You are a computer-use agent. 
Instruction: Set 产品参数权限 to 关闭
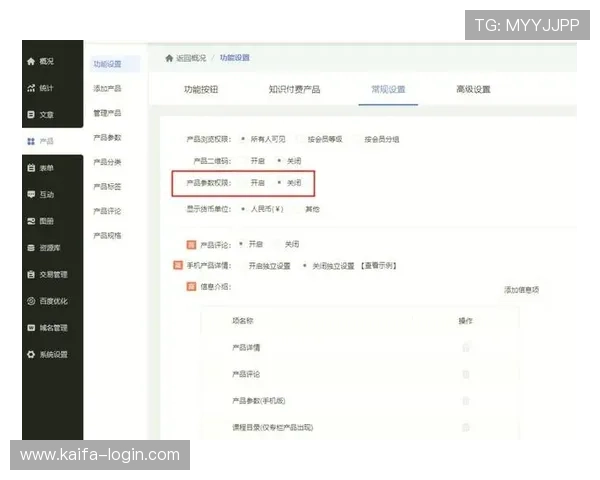click(x=279, y=183)
